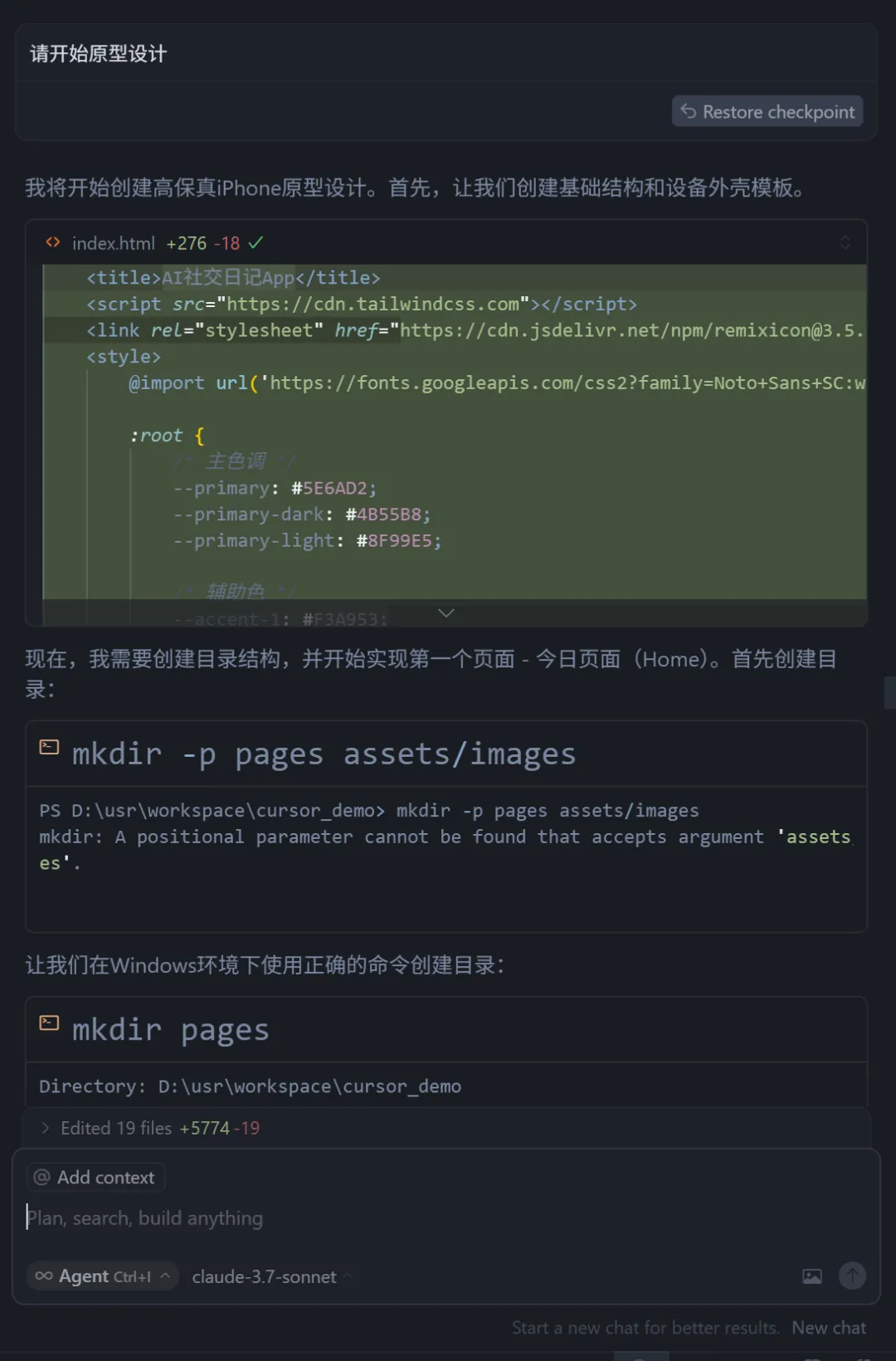Click the Restore checkpoint button
Screen dimensions: 896x1361
click(767, 111)
